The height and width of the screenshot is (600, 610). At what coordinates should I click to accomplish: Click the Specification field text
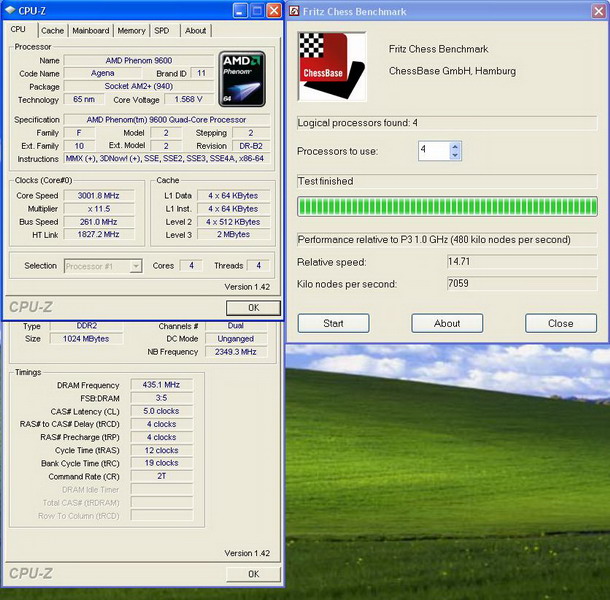(167, 119)
